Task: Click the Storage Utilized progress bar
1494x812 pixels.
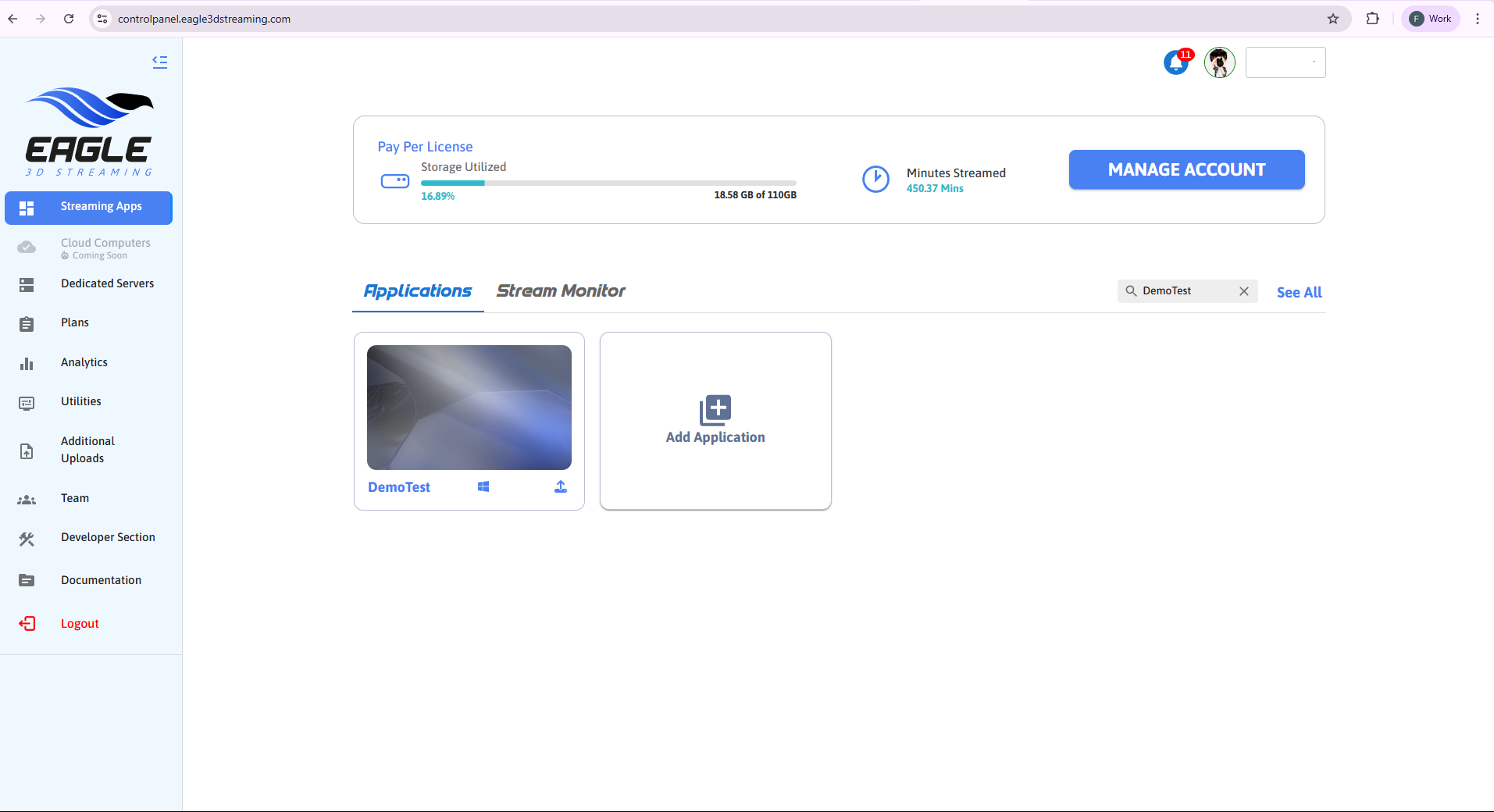Action: (x=608, y=183)
